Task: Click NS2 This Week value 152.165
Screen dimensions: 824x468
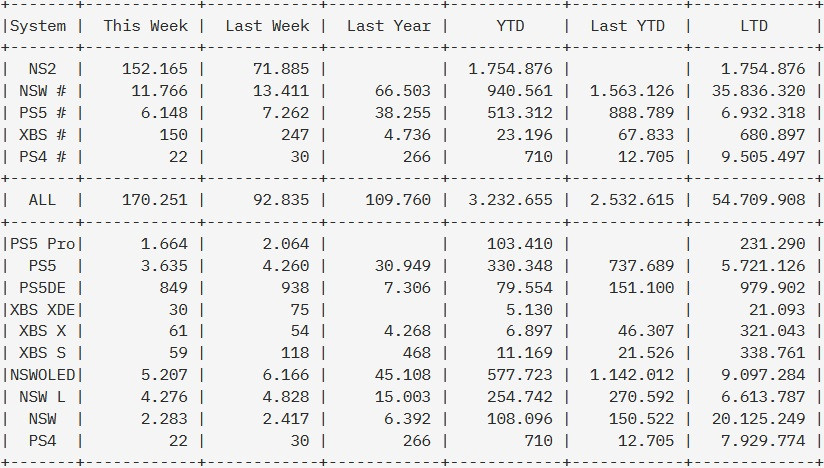Action: (154, 69)
